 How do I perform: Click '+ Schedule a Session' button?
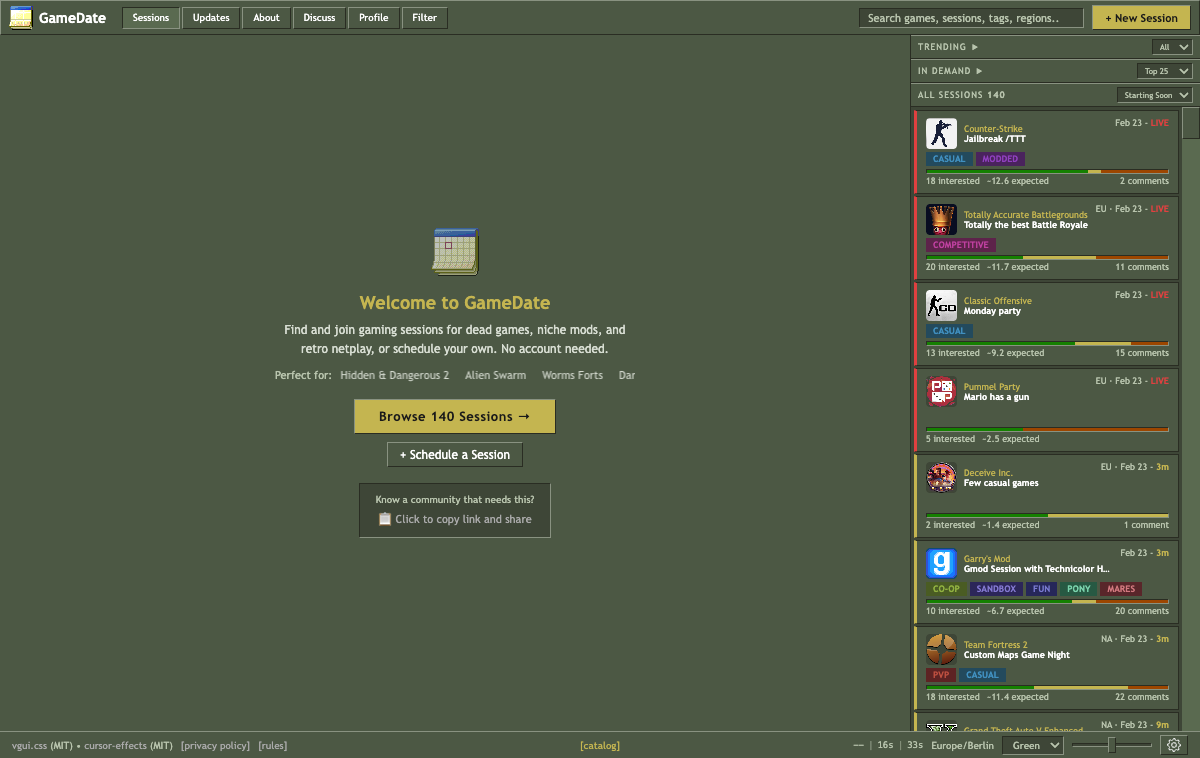455,455
